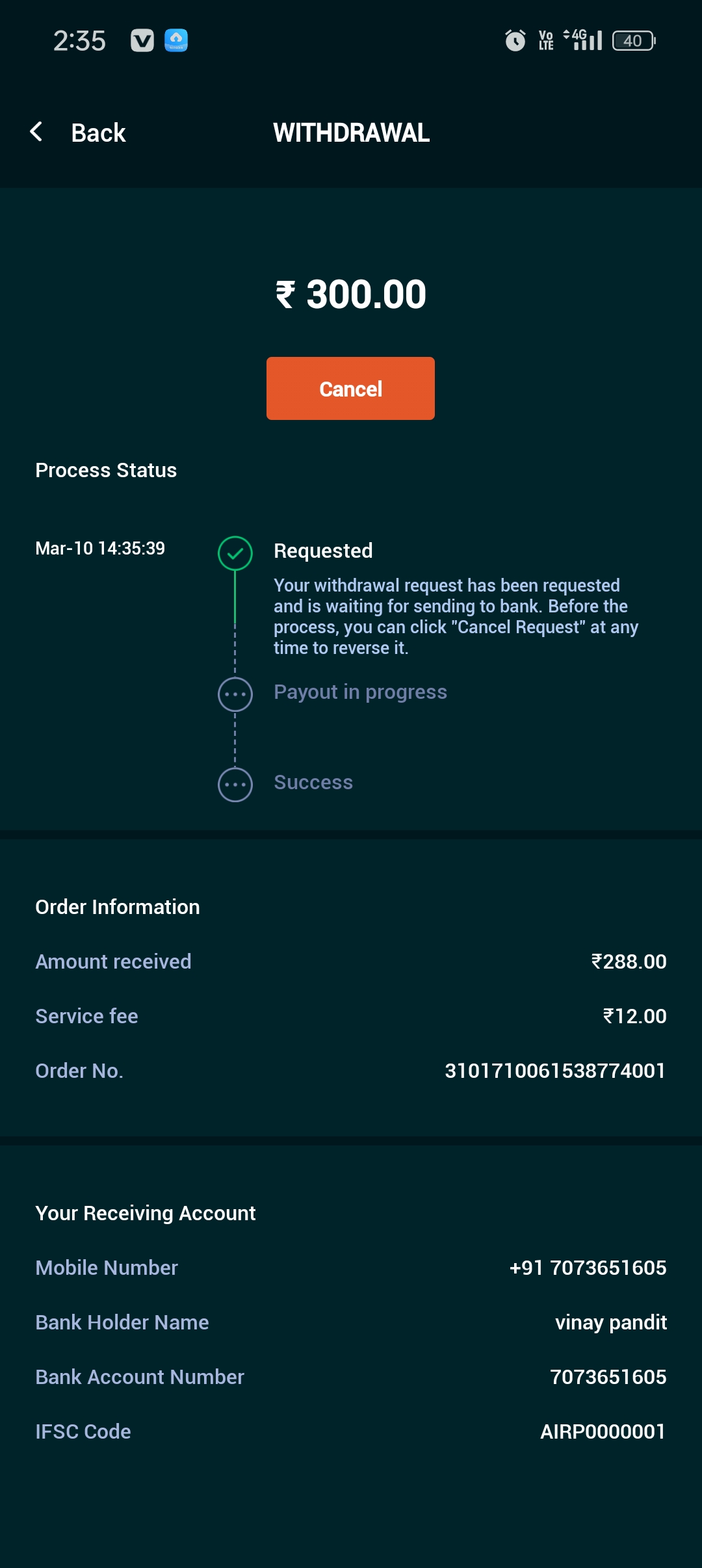Tap the Back text link
The width and height of the screenshot is (702, 1568).
click(x=98, y=133)
